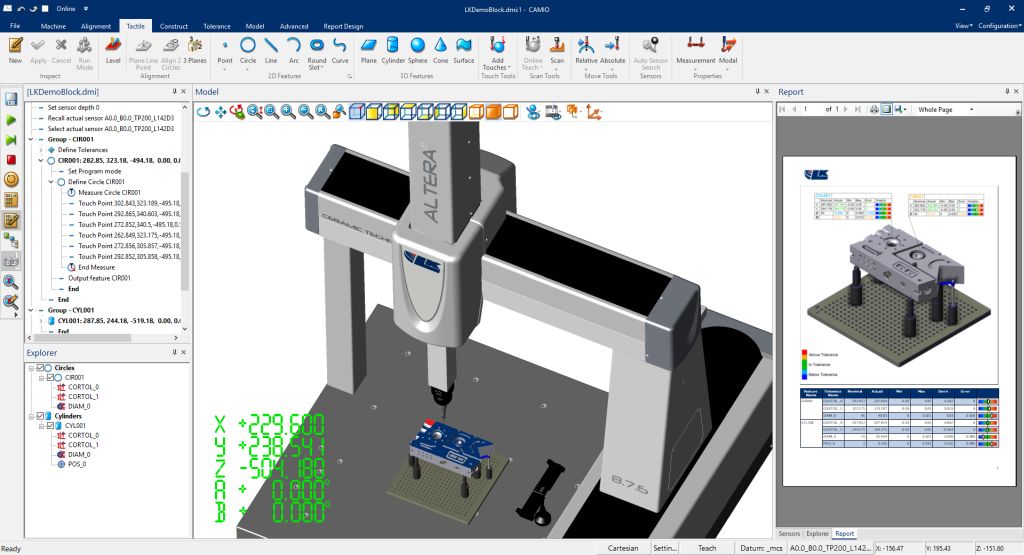Click Datum: _mcs in status bar

point(761,548)
